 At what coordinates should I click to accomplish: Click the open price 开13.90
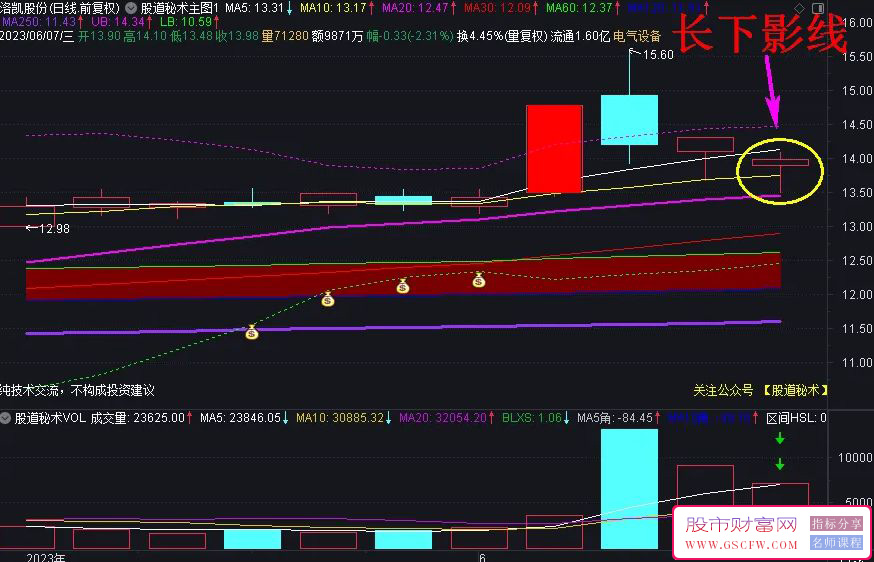100,37
